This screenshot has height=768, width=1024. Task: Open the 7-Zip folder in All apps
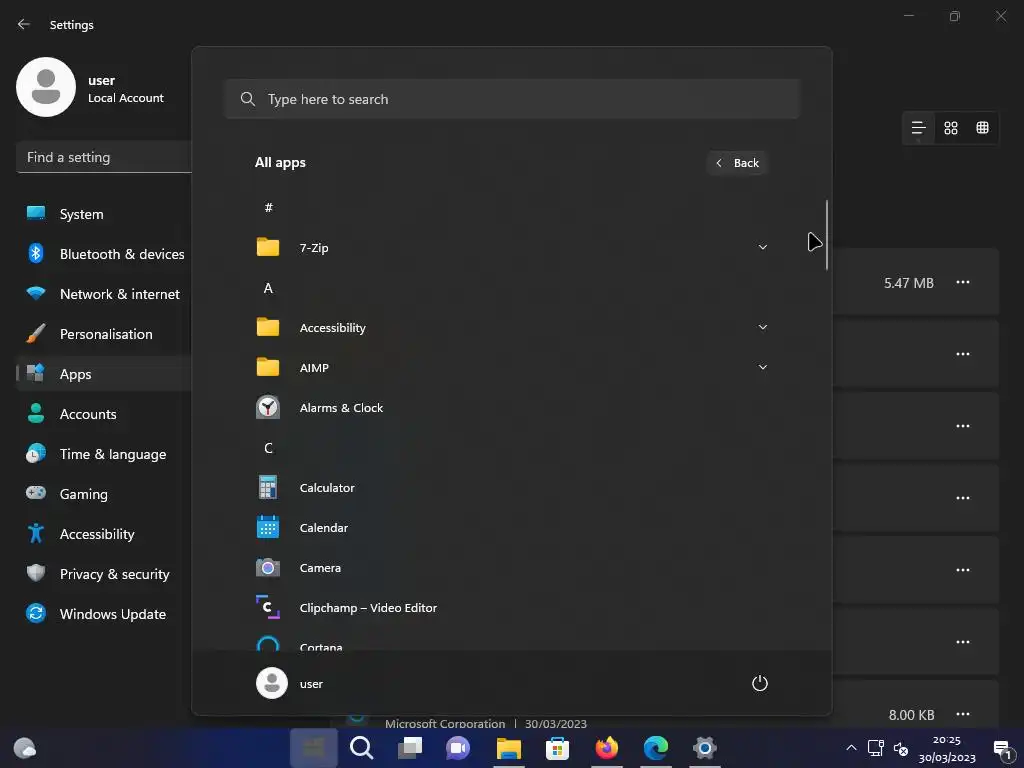click(511, 248)
